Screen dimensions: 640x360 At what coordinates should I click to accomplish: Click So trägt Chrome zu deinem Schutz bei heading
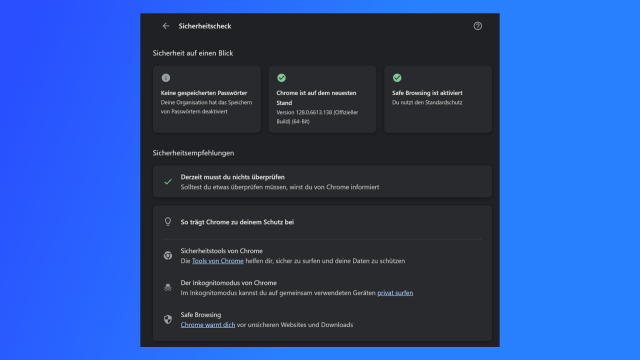click(x=237, y=222)
